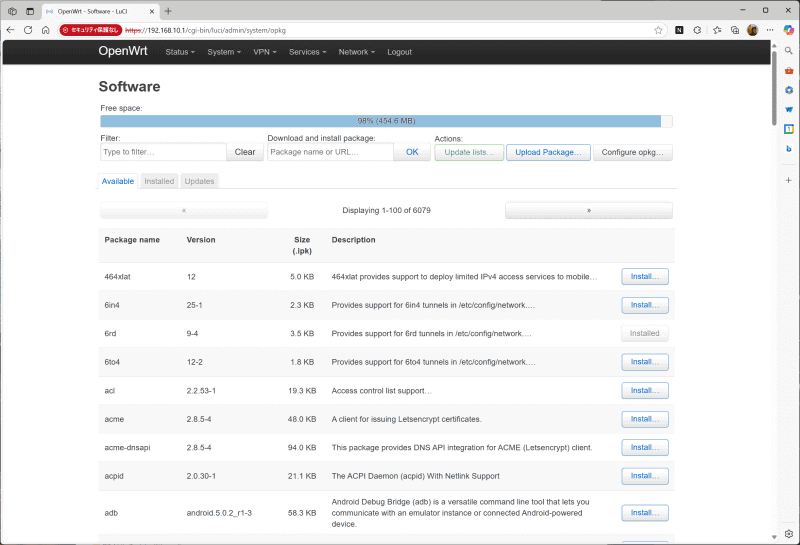Bookmark page with star icon
The width and height of the screenshot is (800, 545).
point(658,30)
